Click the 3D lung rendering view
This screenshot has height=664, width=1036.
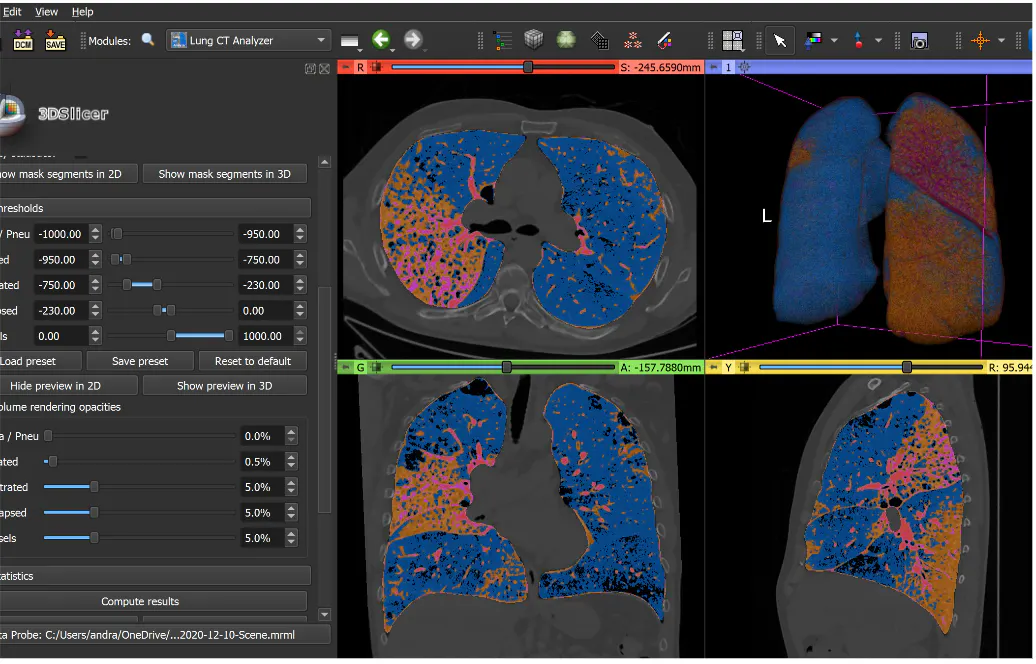click(x=870, y=217)
